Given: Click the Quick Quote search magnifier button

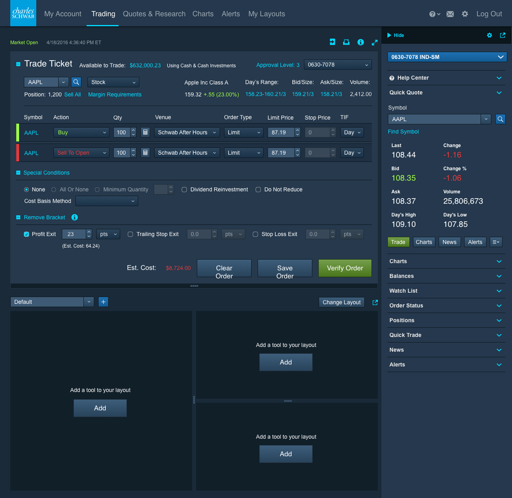Looking at the screenshot, I should pyautogui.click(x=500, y=119).
